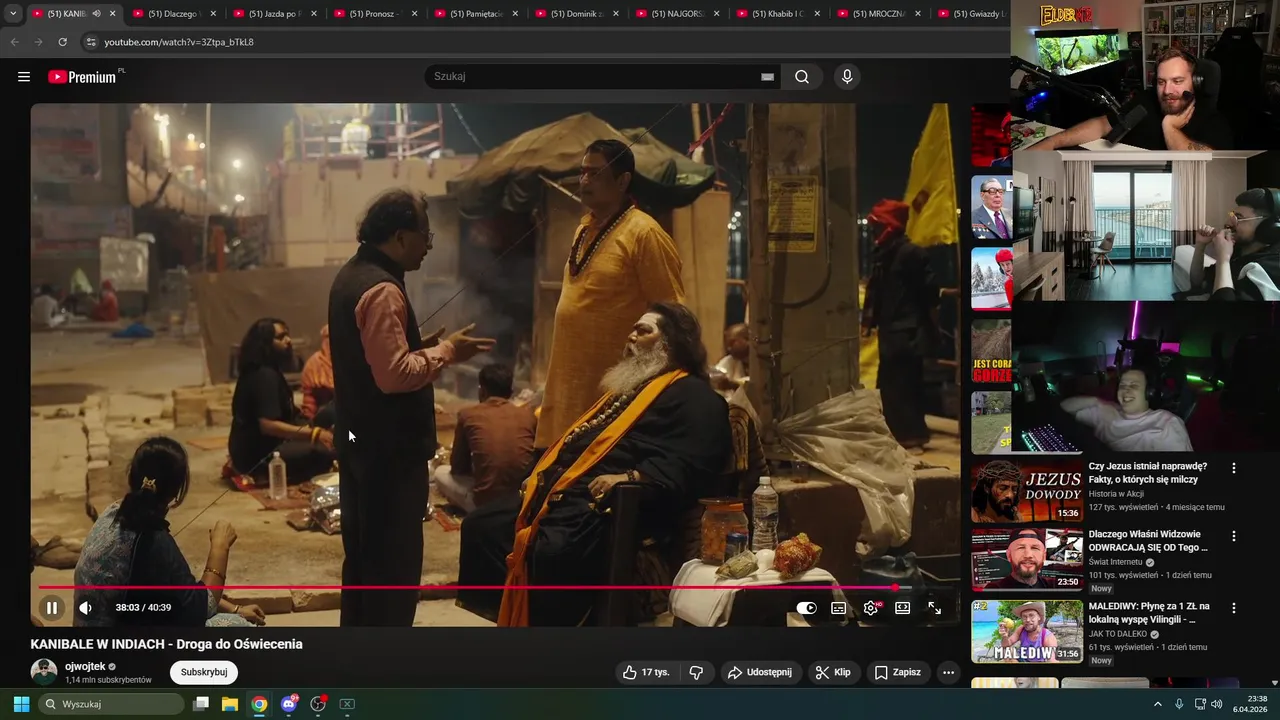Open player settings gear
Image resolution: width=1280 pixels, height=720 pixels.
pos(871,608)
